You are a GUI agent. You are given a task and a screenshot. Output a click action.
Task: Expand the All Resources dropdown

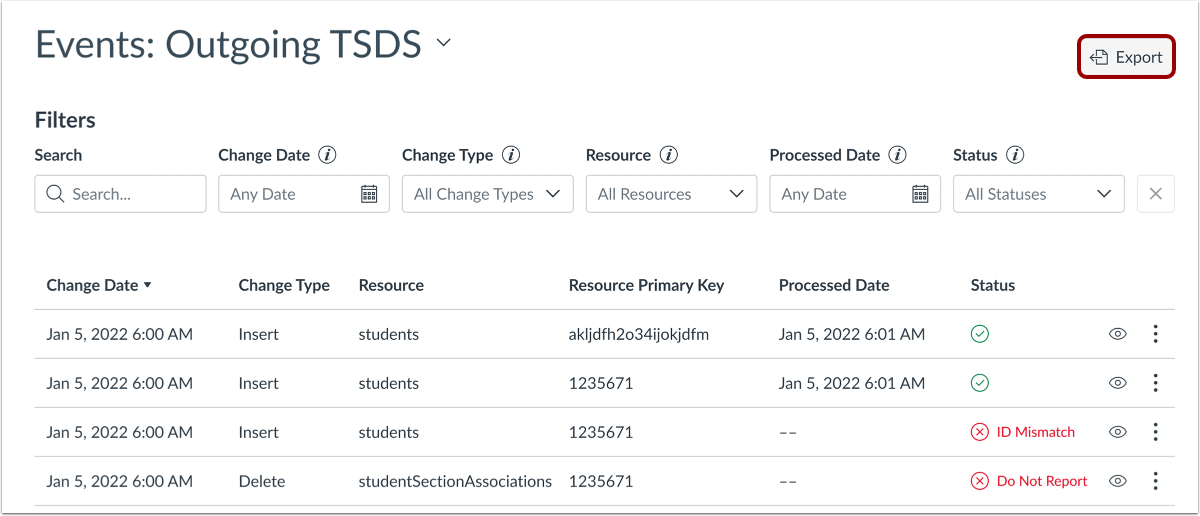point(672,194)
